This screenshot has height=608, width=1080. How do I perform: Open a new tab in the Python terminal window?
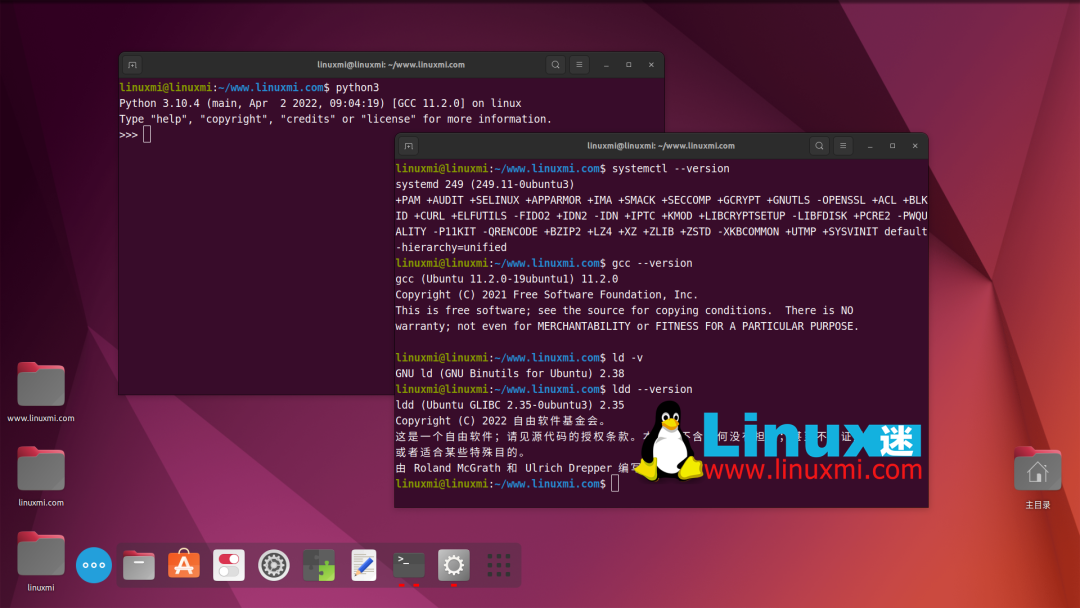tap(132, 64)
